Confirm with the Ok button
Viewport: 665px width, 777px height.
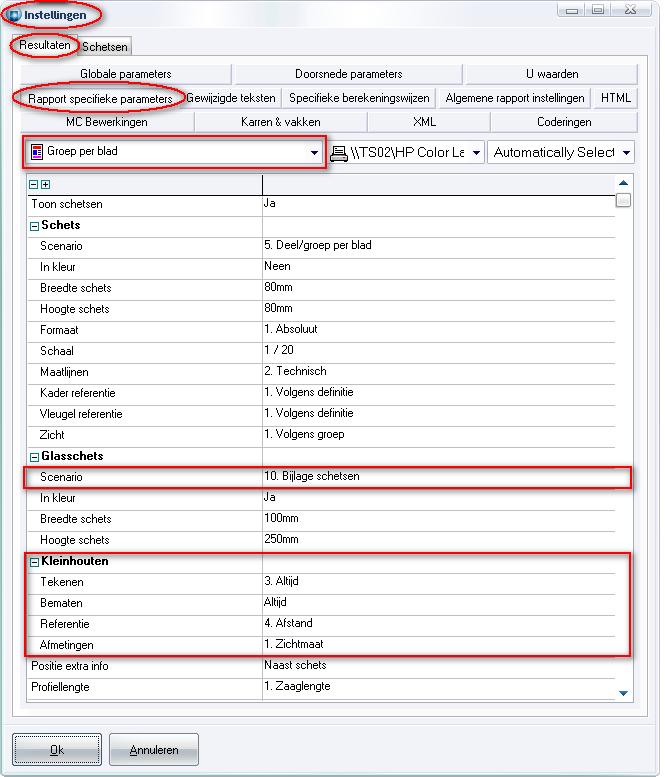coord(57,750)
